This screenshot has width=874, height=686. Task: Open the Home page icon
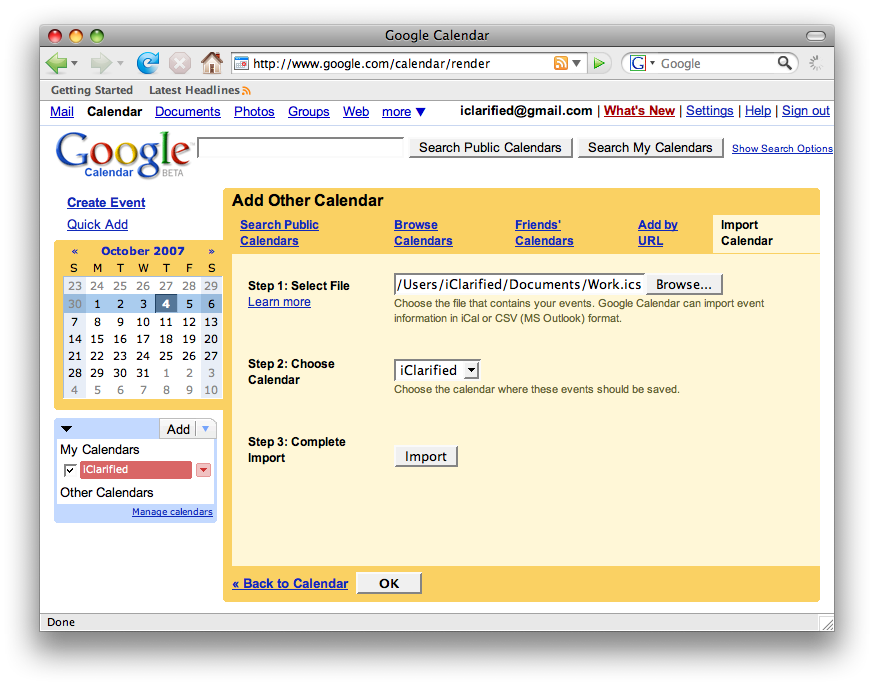211,63
